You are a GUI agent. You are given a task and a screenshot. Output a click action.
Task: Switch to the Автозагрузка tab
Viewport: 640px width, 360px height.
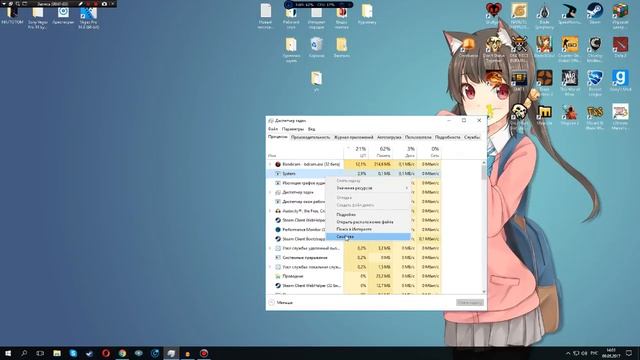[x=389, y=138]
